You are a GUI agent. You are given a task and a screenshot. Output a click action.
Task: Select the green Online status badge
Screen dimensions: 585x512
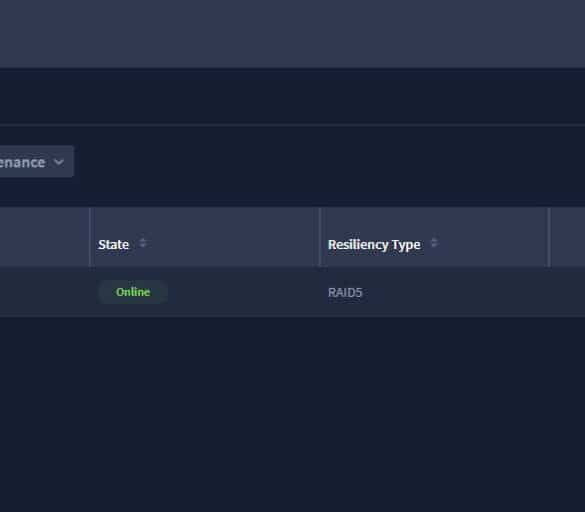pos(133,292)
